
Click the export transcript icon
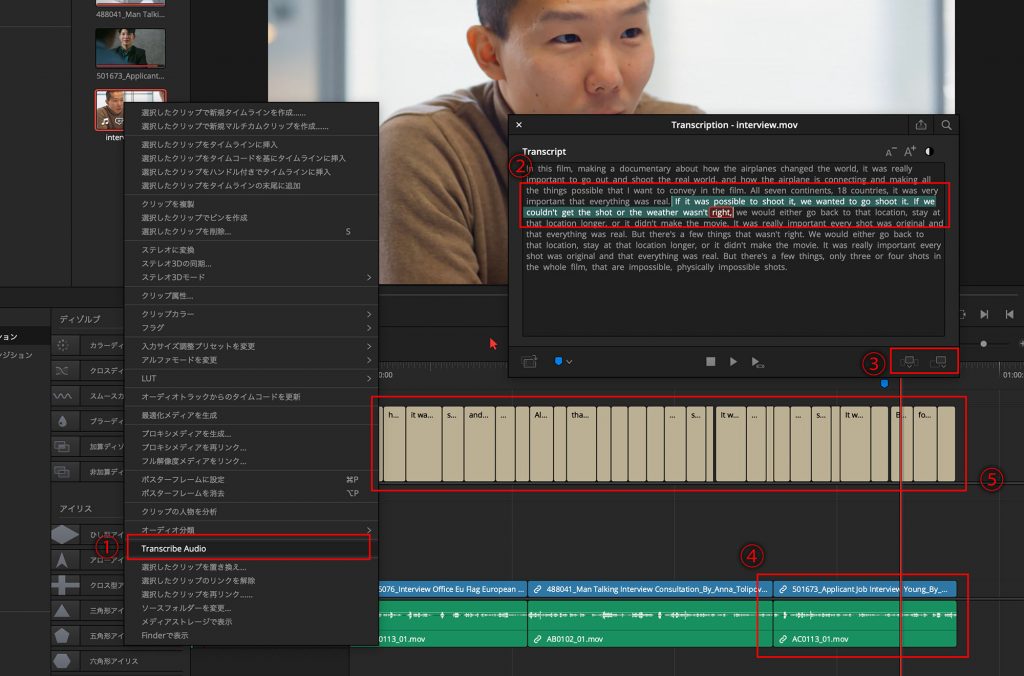[921, 125]
